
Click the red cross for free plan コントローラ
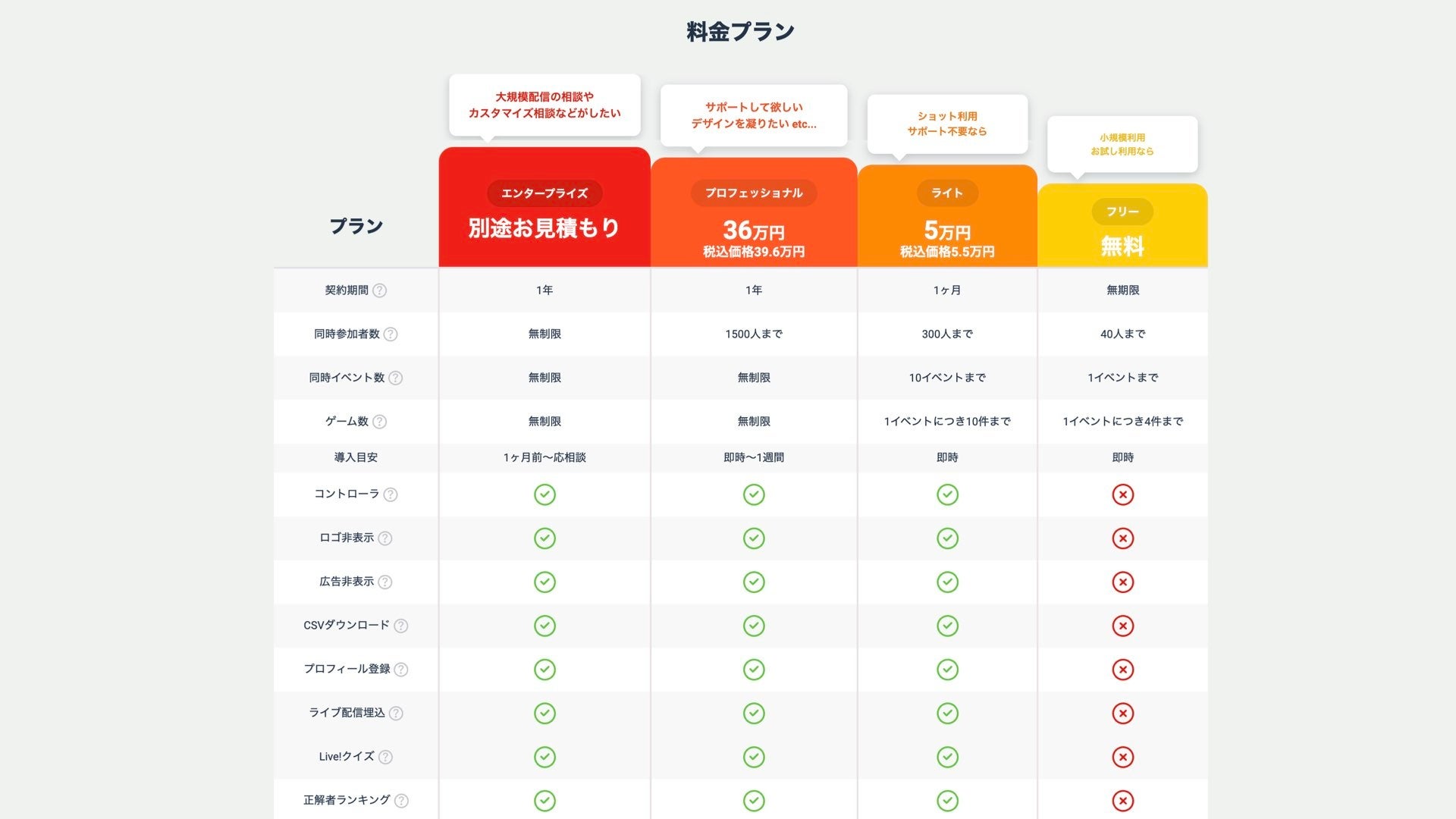(1122, 494)
